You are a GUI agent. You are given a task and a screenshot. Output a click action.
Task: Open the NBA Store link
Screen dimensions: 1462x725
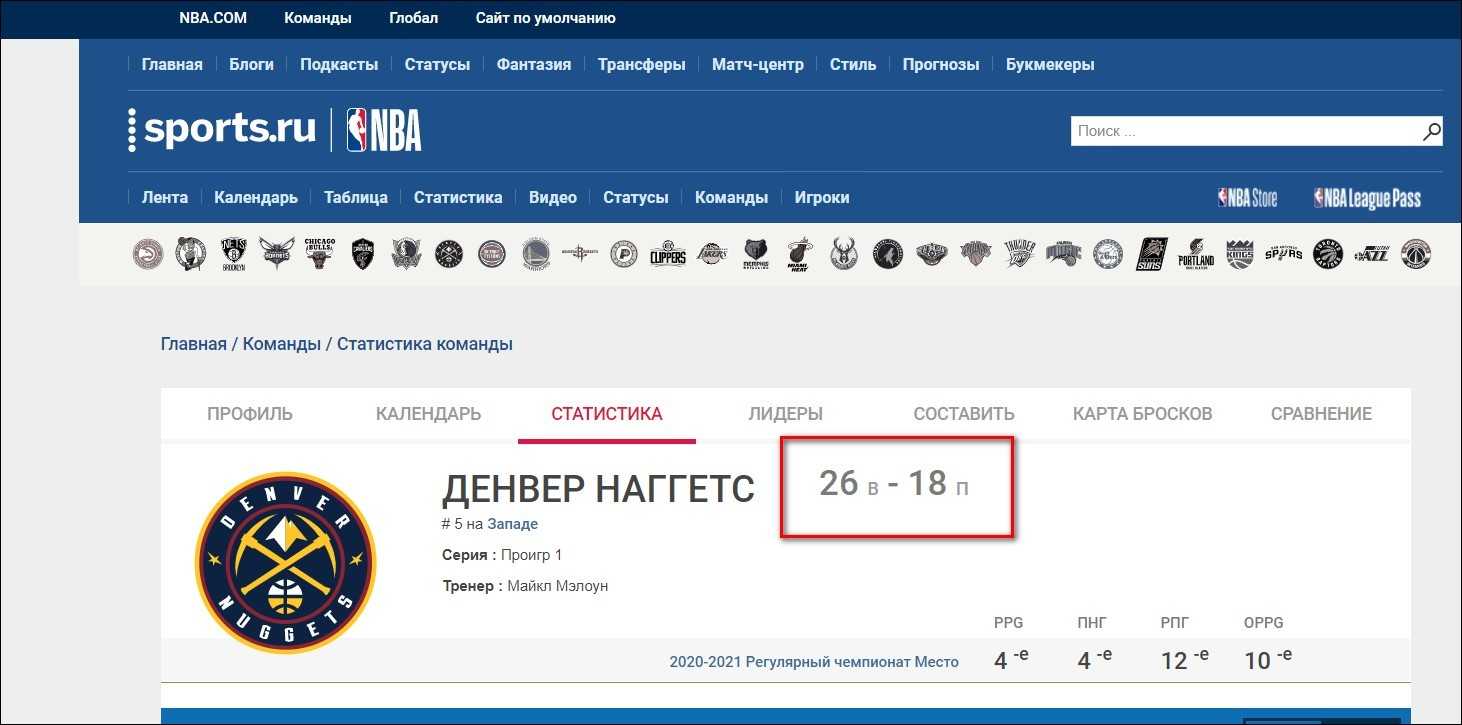pos(1247,198)
